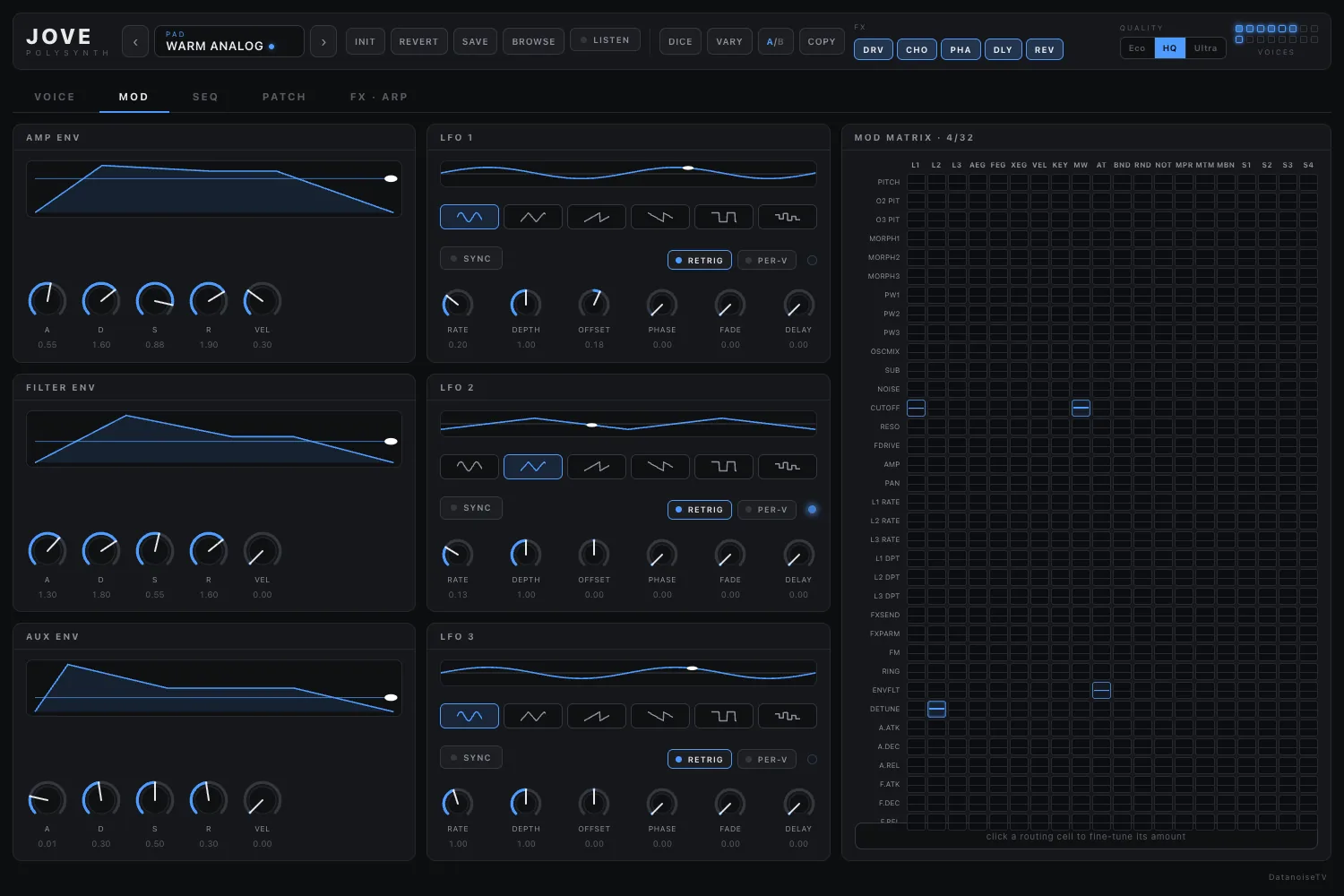Select ramp-up saw waveform for LFO 2
Viewport: 1344px width, 896px height.
click(597, 467)
